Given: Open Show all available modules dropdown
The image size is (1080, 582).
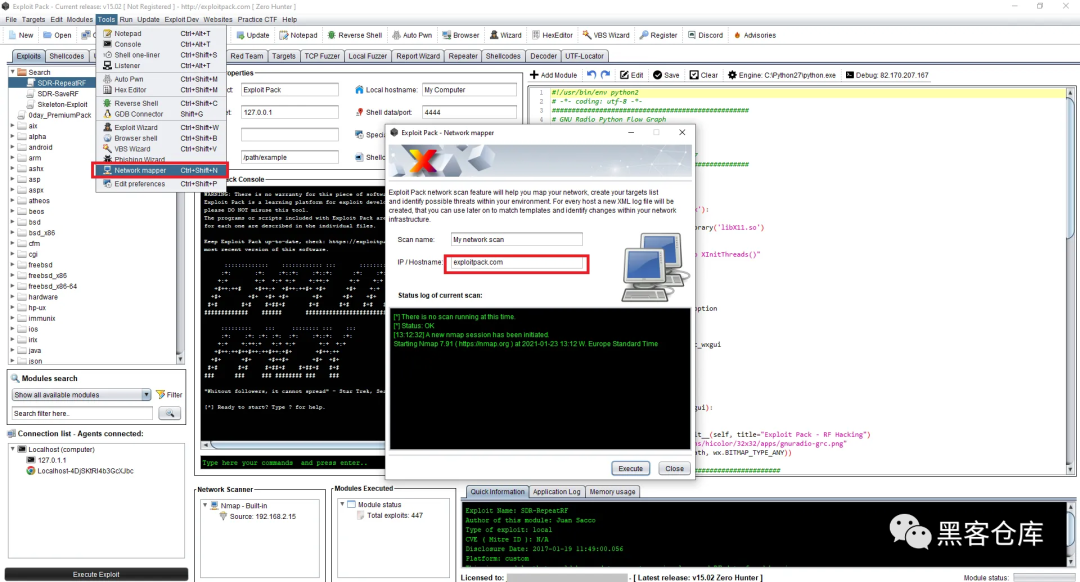Looking at the screenshot, I should click(x=81, y=395).
